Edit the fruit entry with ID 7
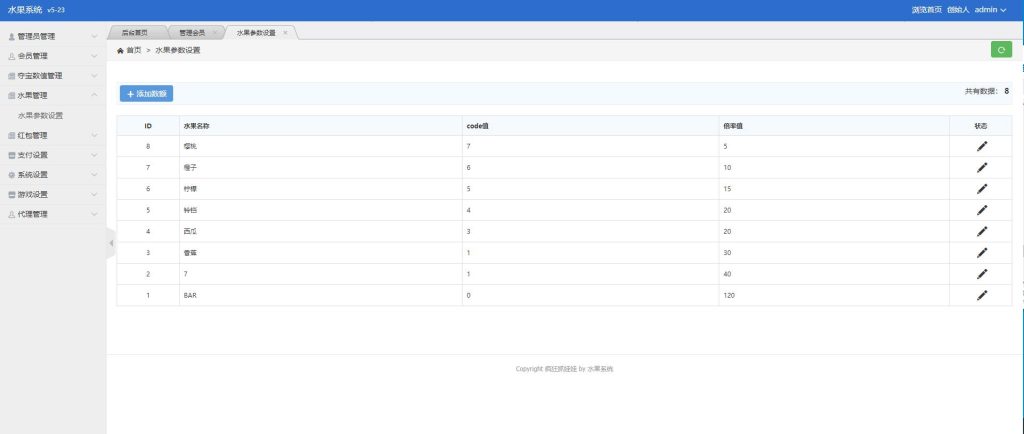This screenshot has width=1024, height=434. (x=981, y=167)
